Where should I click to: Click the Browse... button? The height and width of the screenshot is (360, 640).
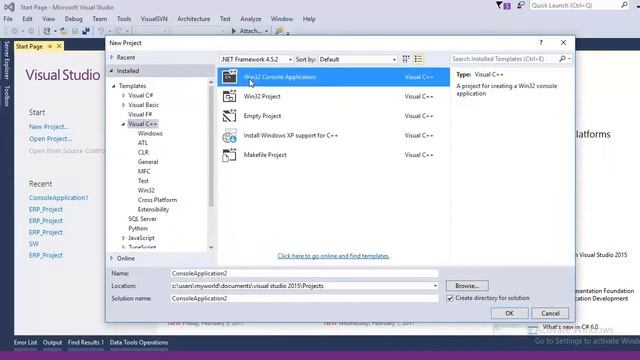[467, 286]
